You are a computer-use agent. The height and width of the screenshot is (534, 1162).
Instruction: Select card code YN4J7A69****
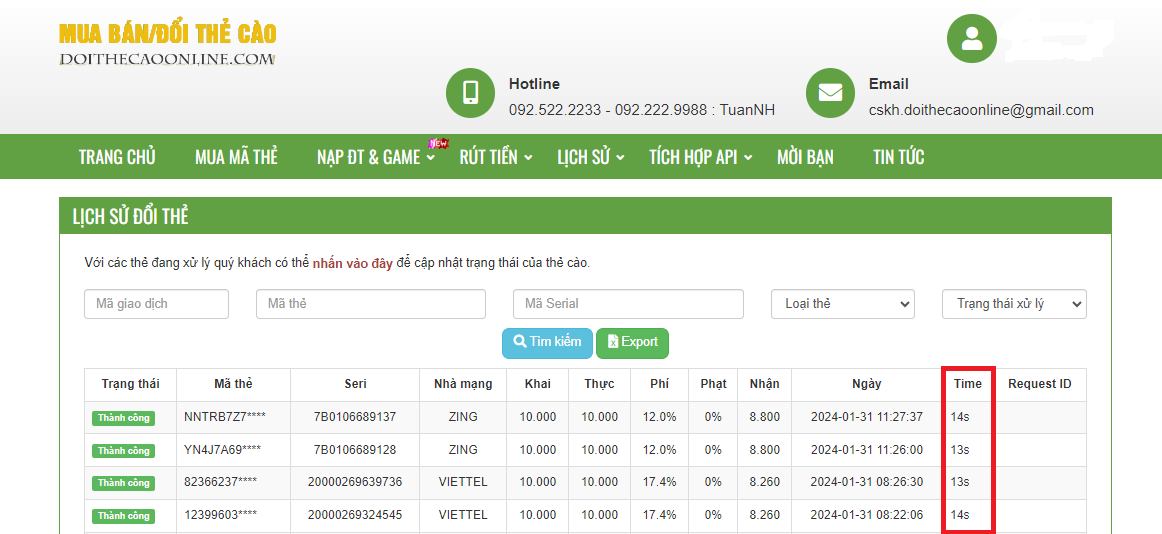point(222,450)
